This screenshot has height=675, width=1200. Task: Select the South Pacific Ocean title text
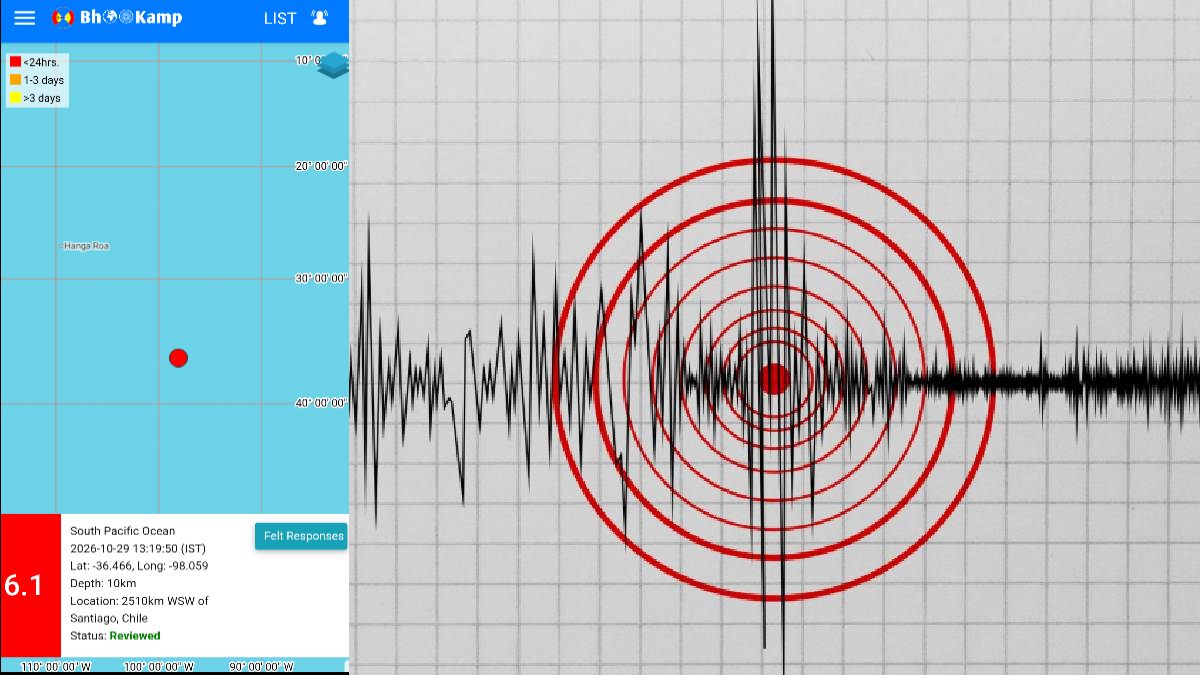(x=122, y=531)
